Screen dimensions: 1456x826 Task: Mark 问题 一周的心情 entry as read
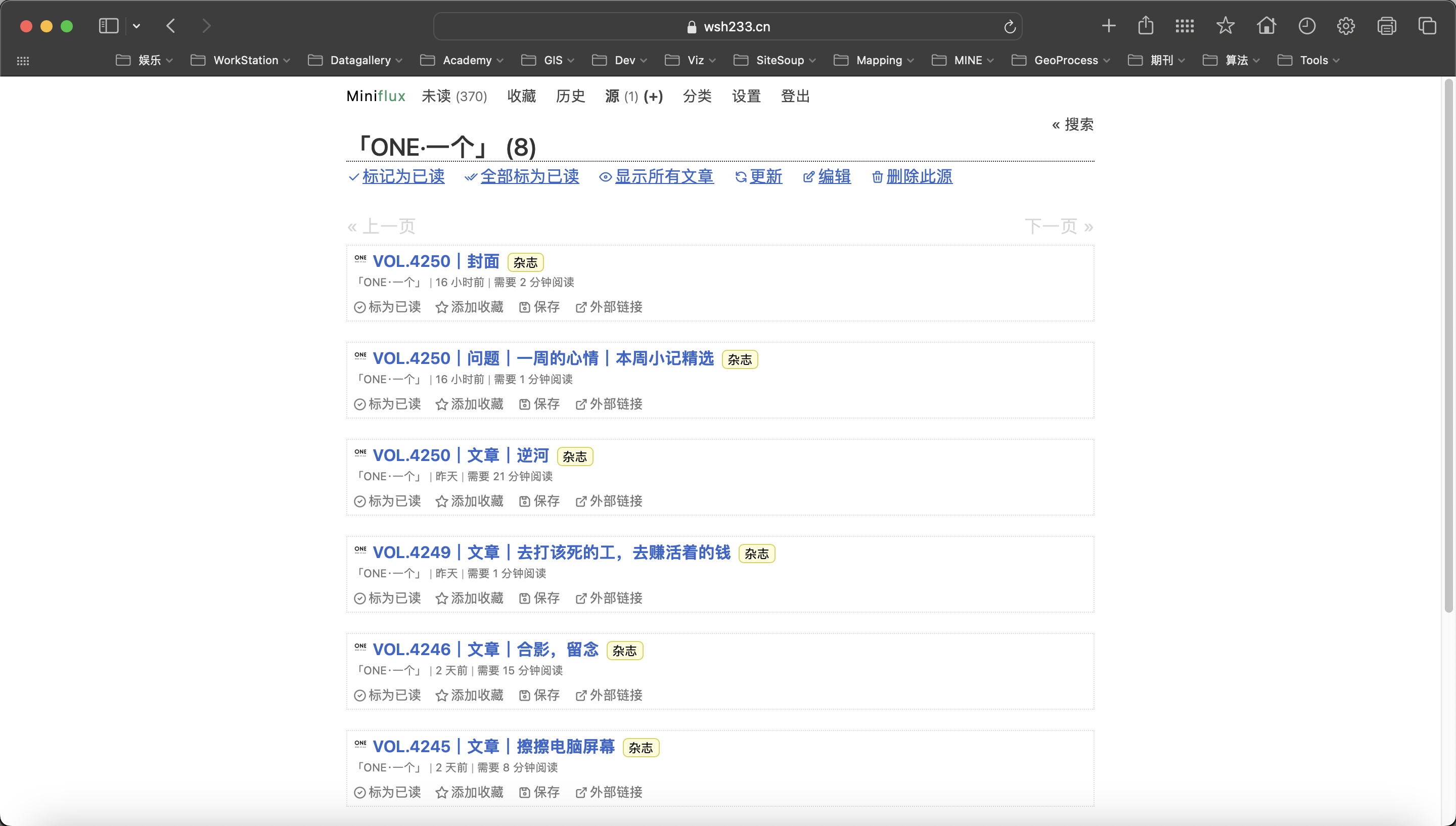click(387, 404)
